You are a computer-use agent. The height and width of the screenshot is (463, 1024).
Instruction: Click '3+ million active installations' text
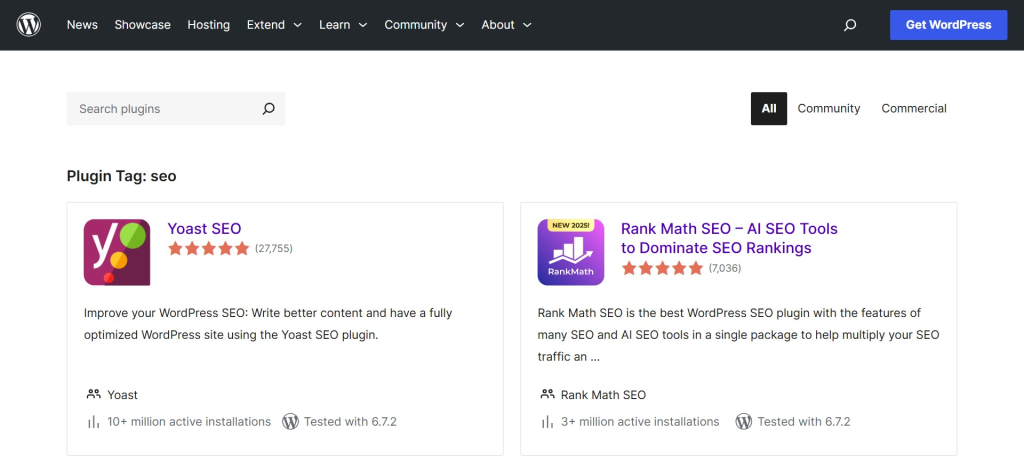pyautogui.click(x=640, y=422)
